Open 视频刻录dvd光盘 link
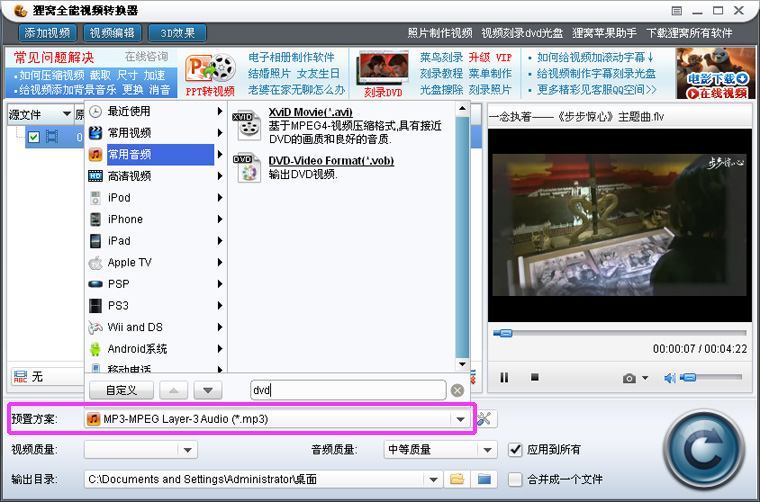 tap(522, 33)
